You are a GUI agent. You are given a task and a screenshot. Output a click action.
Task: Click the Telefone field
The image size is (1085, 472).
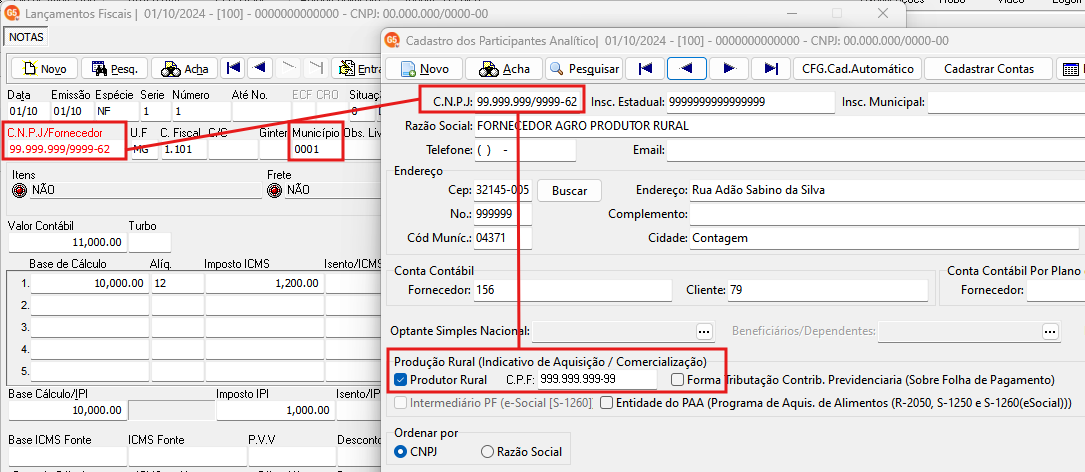point(525,150)
